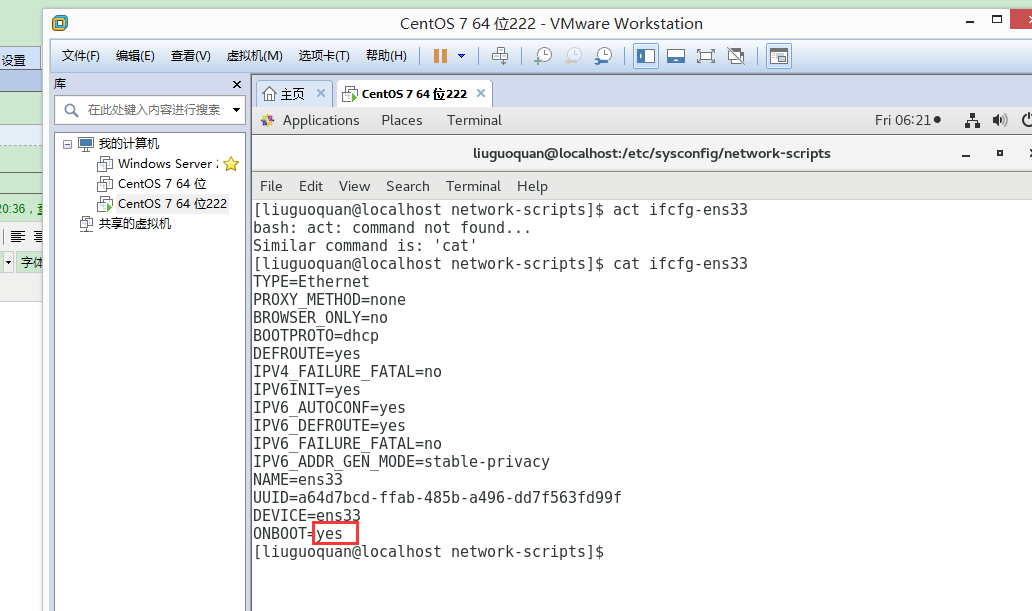Toggle the thumbnail bar view
1032x611 pixels.
(676, 56)
